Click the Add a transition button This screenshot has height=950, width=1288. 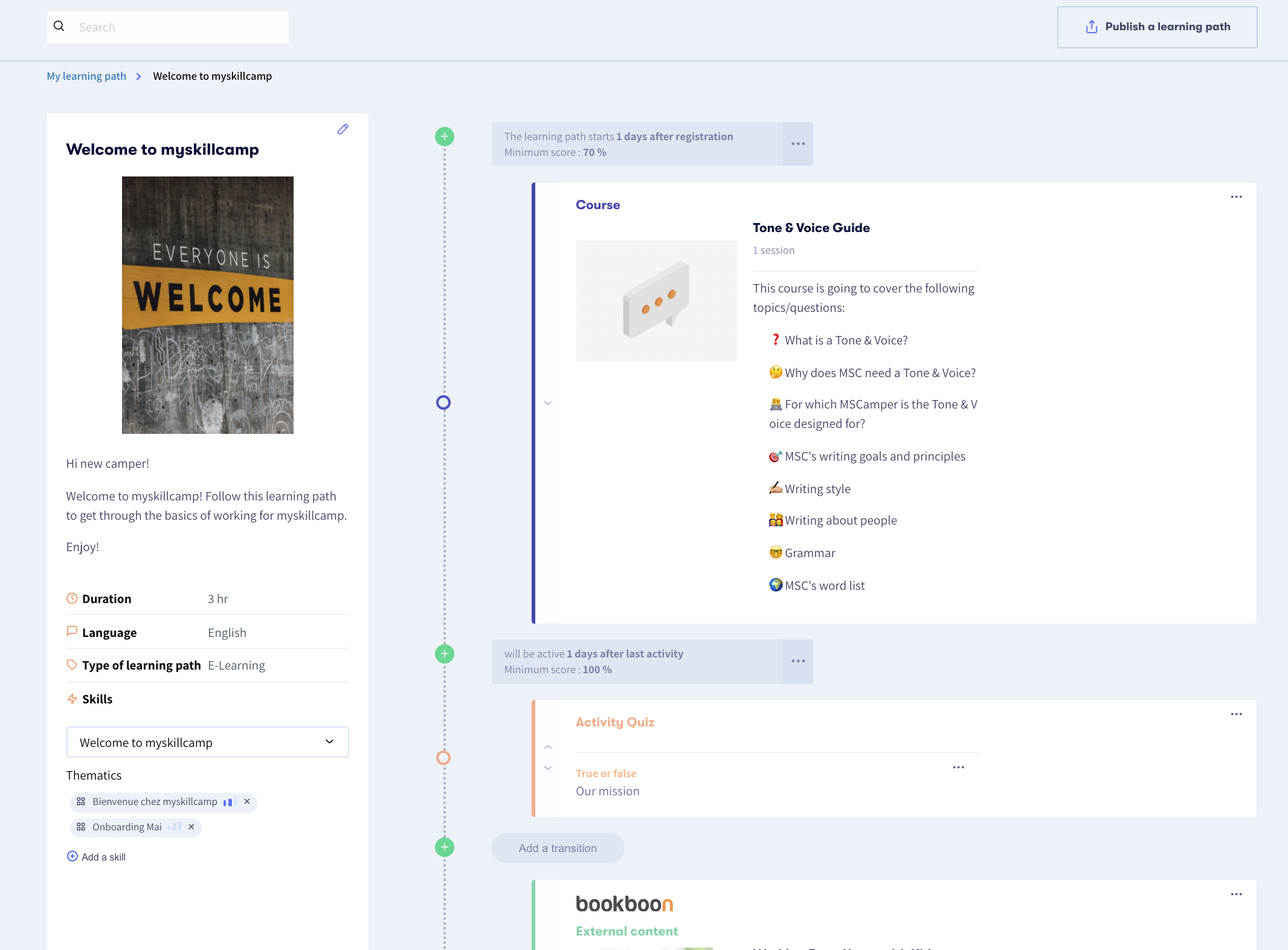[x=557, y=847]
